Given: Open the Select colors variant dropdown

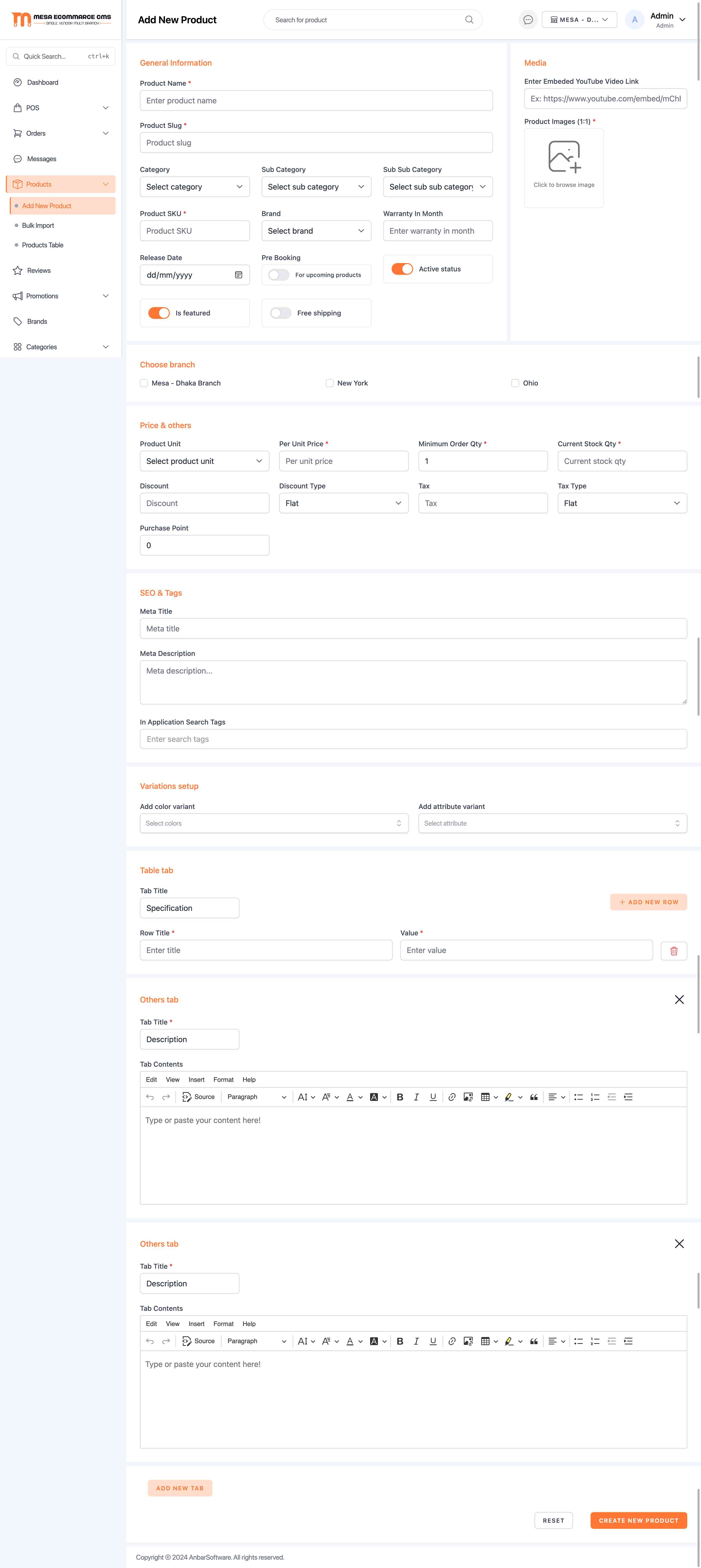Looking at the screenshot, I should 274,823.
